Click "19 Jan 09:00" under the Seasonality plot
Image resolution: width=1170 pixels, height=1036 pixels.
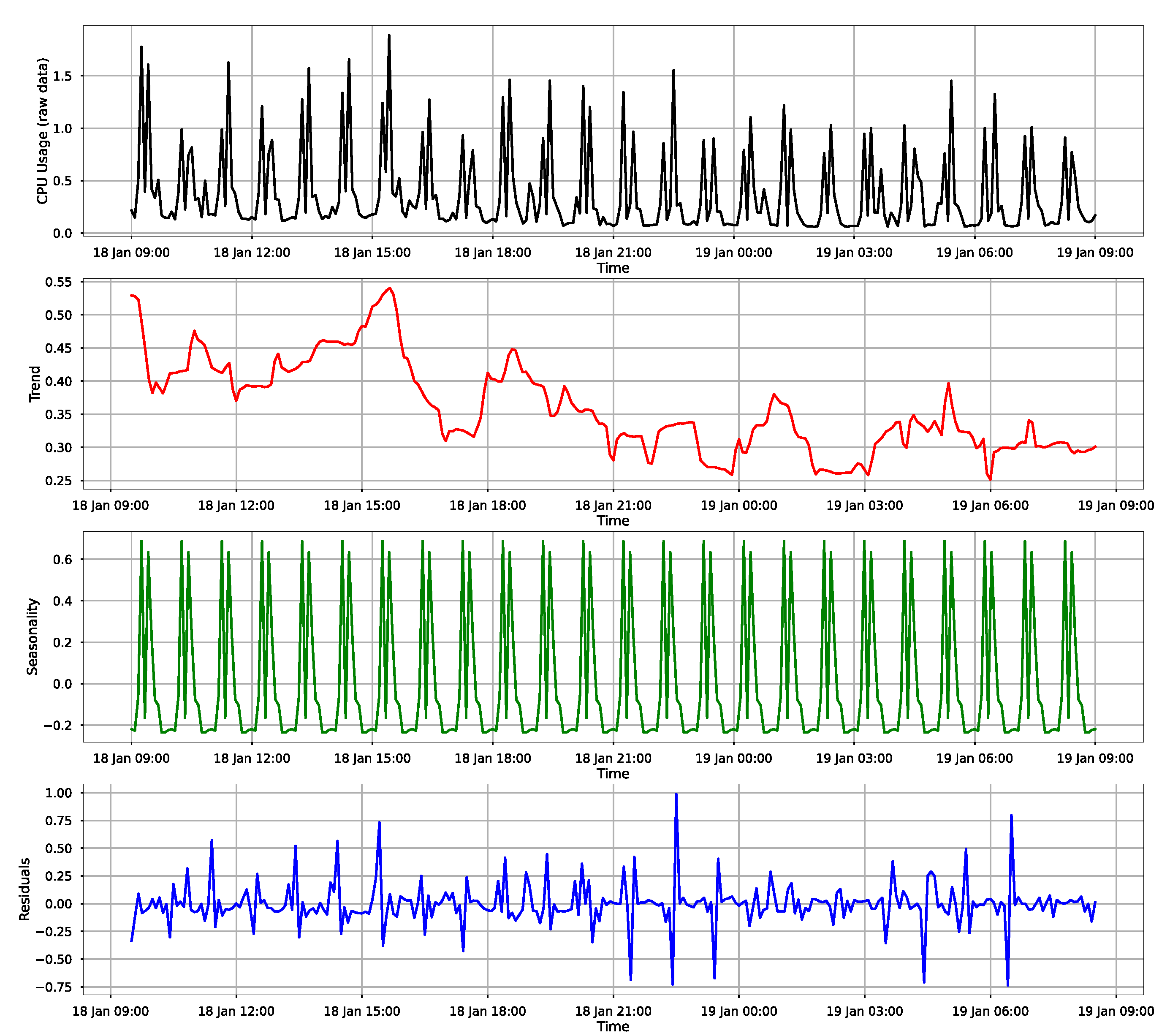1094,758
